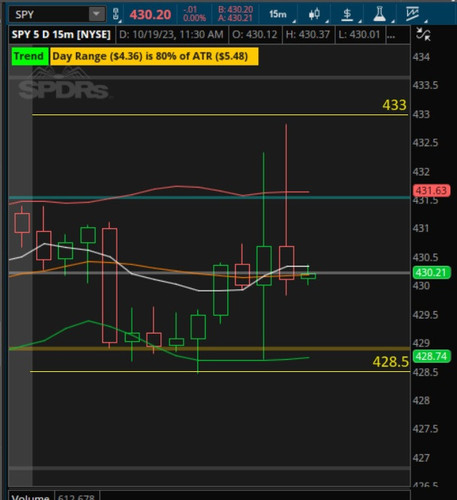The width and height of the screenshot is (457, 500).
Task: Click the L: 430.01 low value
Action: point(359,34)
